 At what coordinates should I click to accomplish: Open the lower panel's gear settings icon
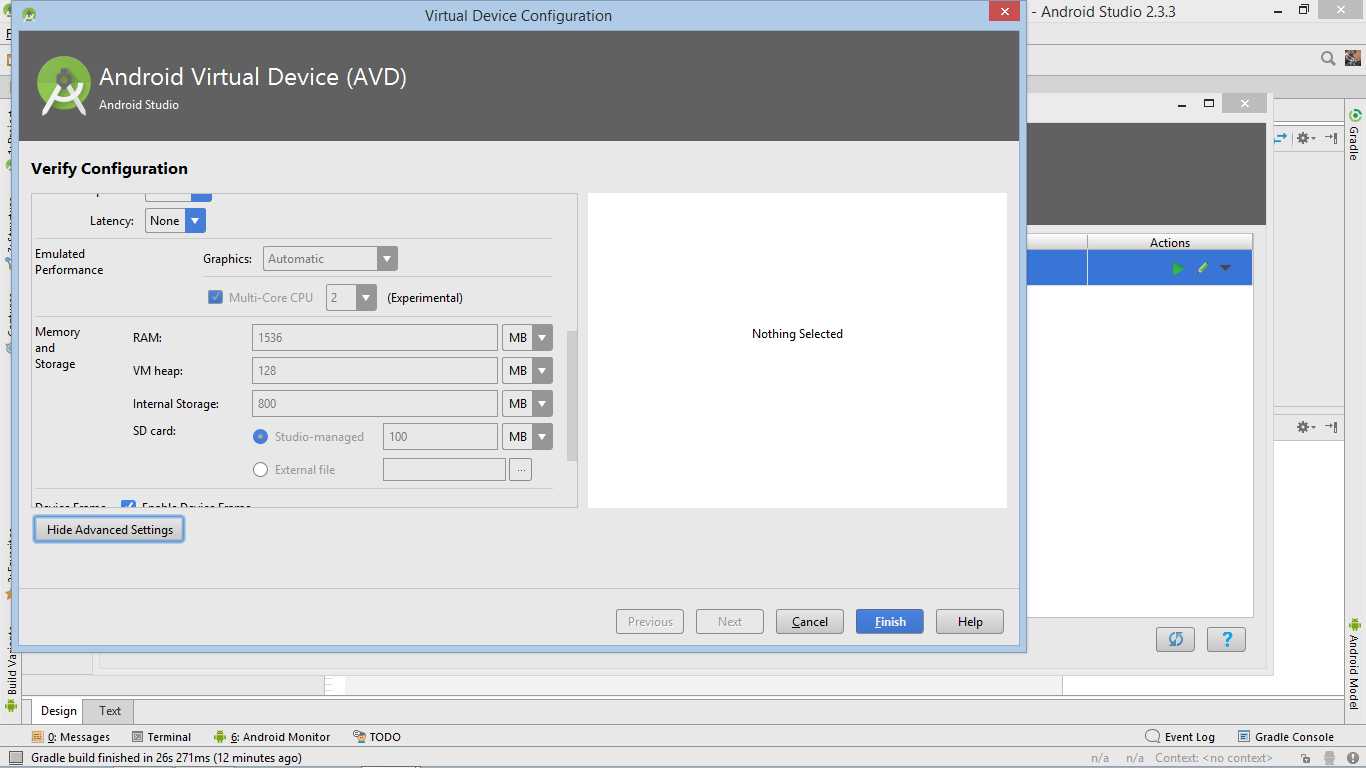click(x=1306, y=427)
